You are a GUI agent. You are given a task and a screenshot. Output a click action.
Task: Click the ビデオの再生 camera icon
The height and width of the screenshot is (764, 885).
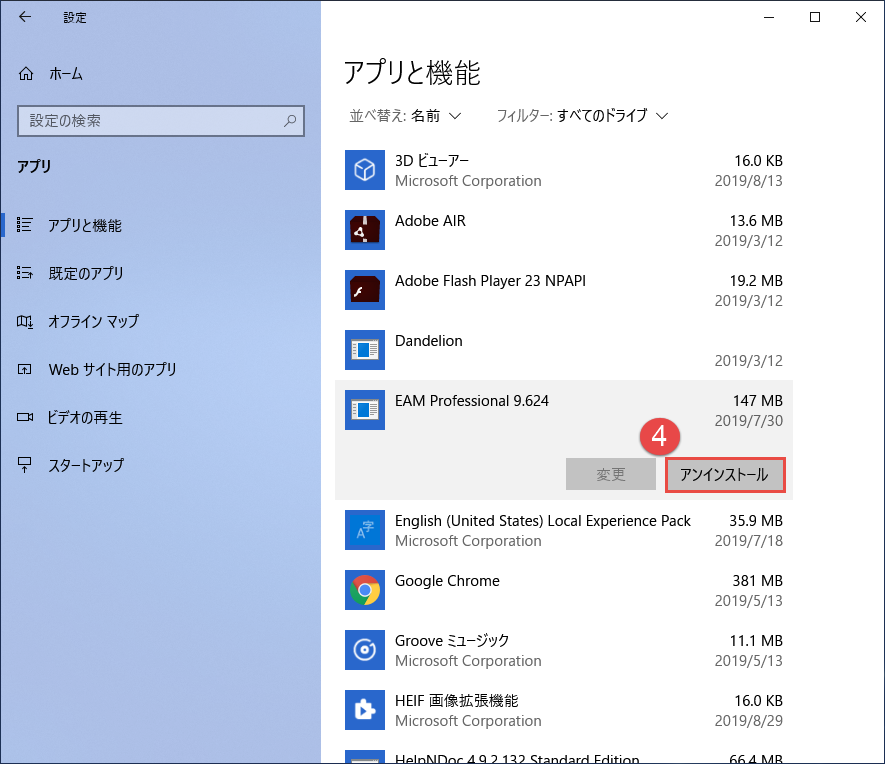click(x=24, y=418)
